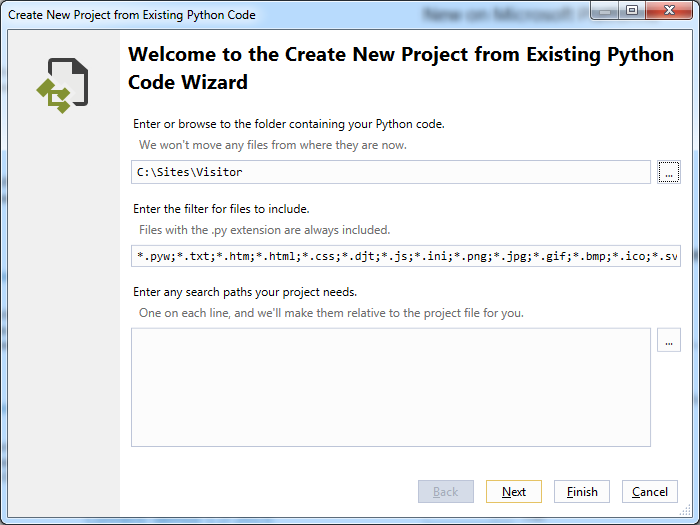Click the resize grip in the dialog corner
This screenshot has height=525, width=700.
coord(685,510)
